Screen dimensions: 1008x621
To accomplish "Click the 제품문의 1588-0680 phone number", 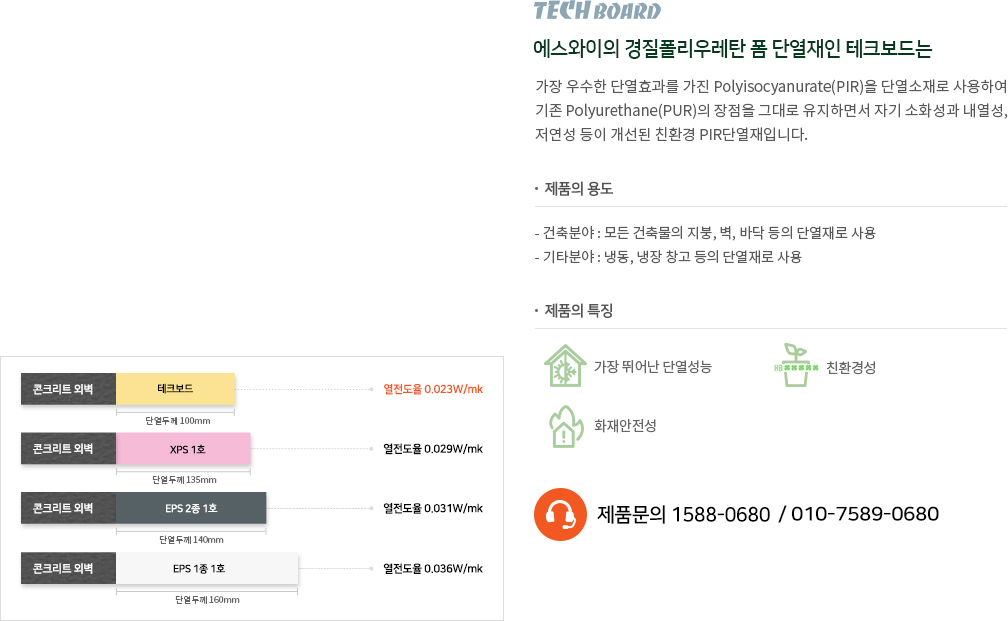I will click(683, 514).
